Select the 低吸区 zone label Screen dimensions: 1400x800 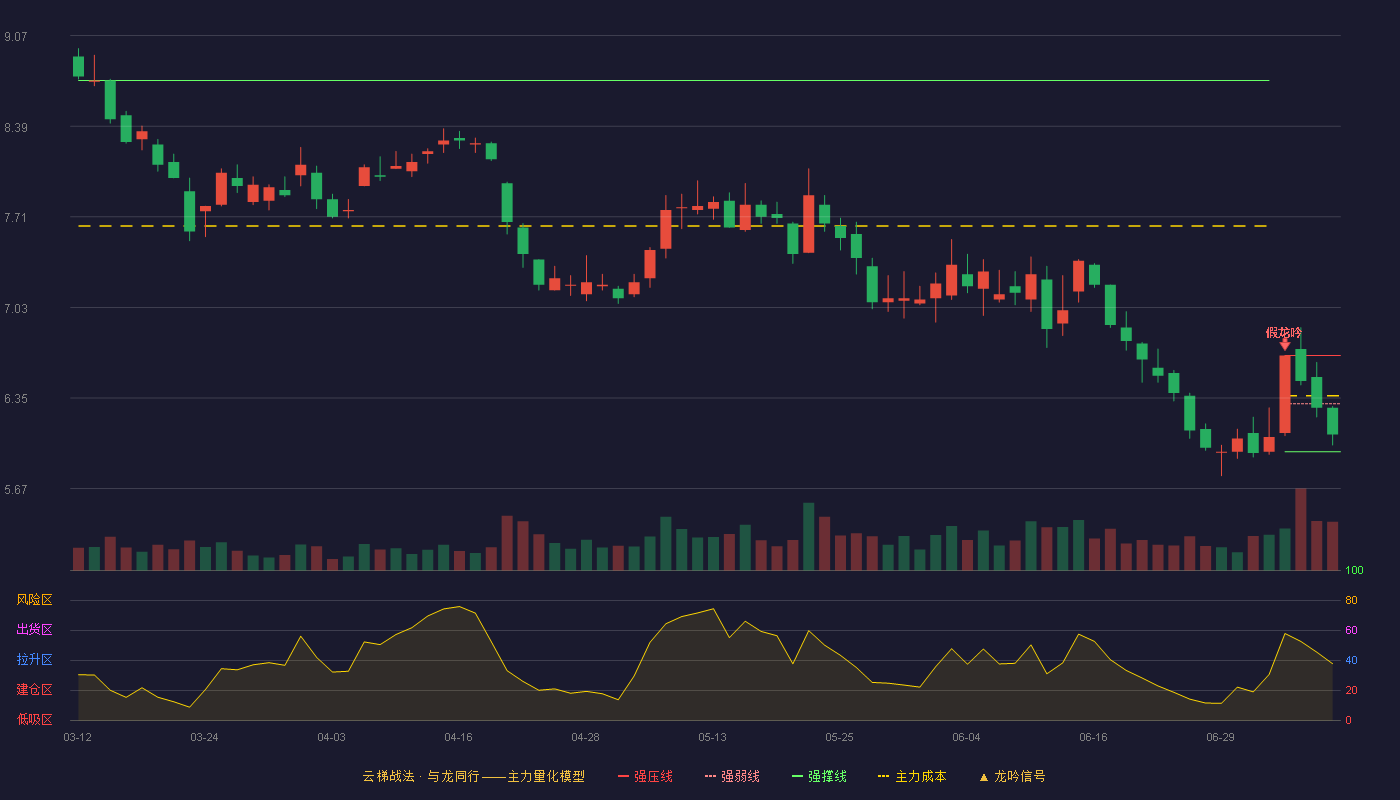point(34,719)
